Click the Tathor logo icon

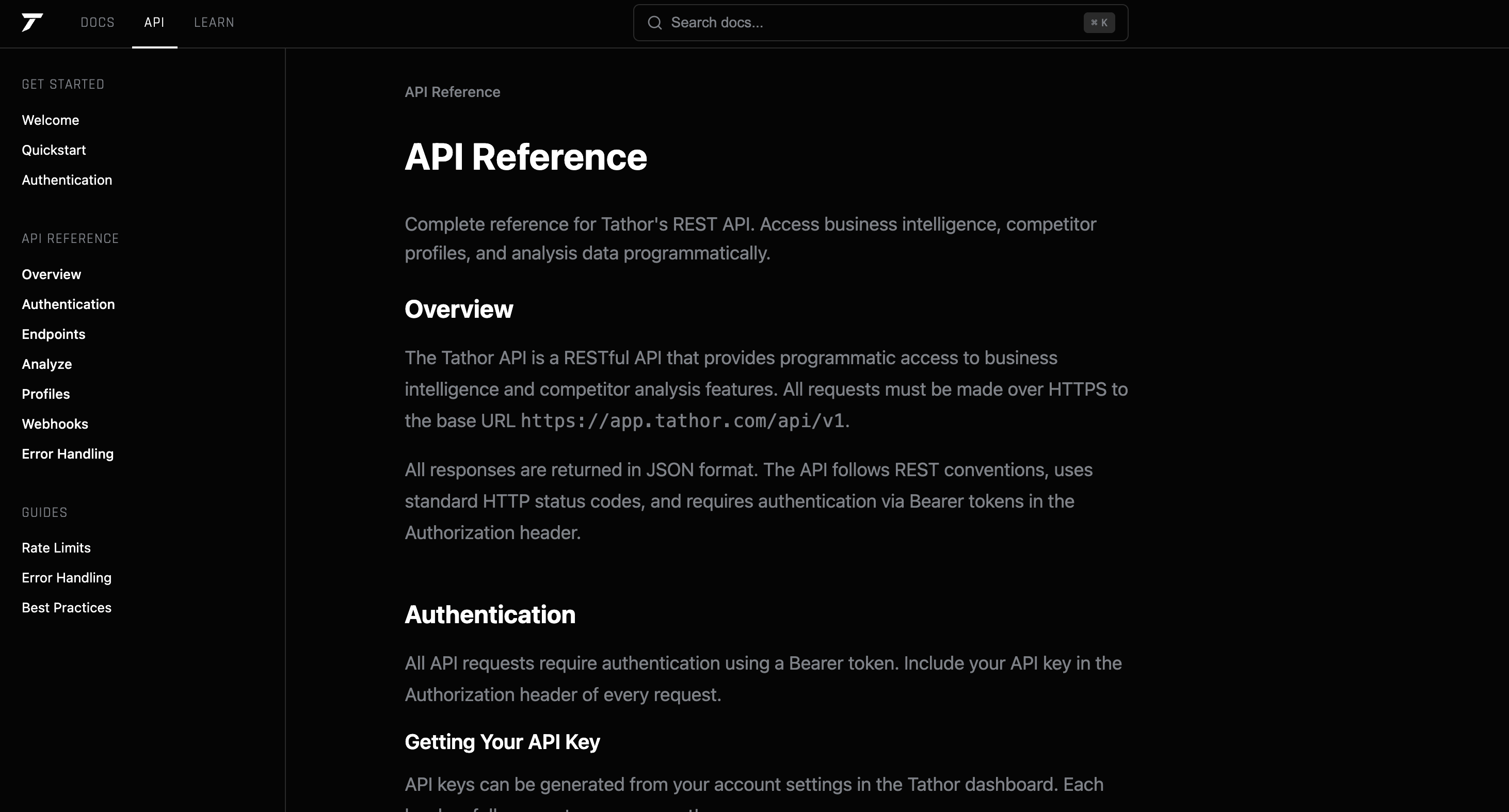click(32, 22)
